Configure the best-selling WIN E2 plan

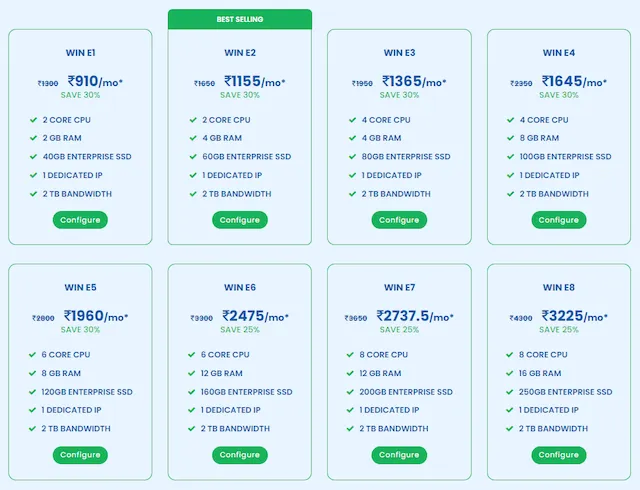(x=240, y=219)
